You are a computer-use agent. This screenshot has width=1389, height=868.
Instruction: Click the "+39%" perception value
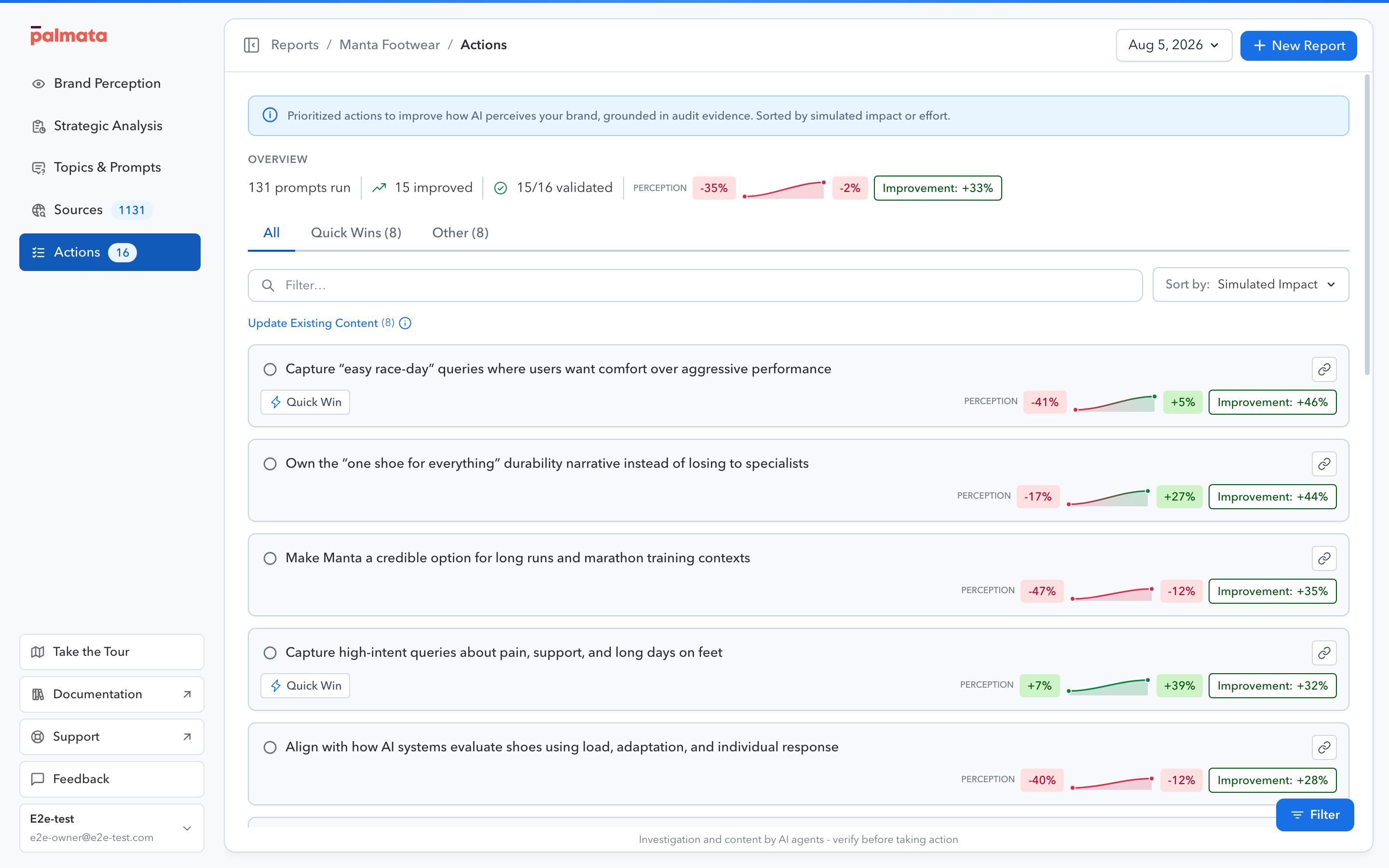(x=1180, y=686)
